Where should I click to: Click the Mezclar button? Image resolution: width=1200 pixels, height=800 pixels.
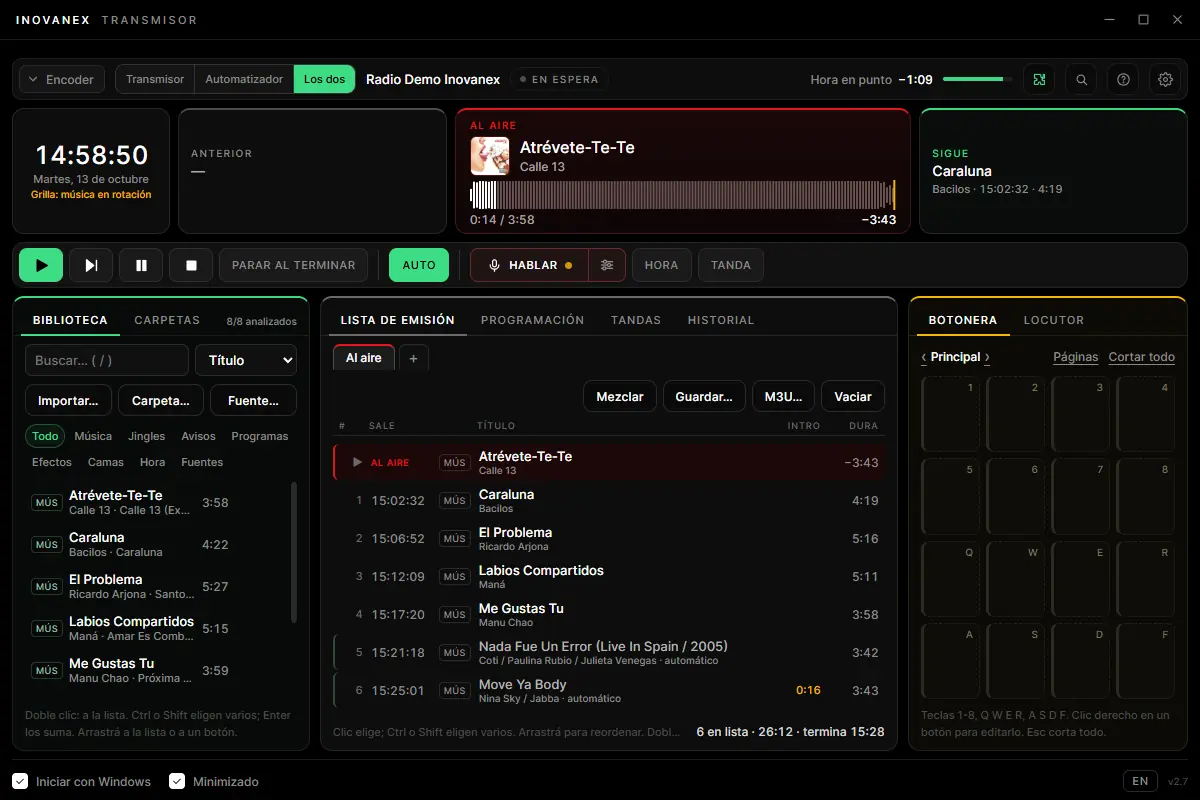620,396
